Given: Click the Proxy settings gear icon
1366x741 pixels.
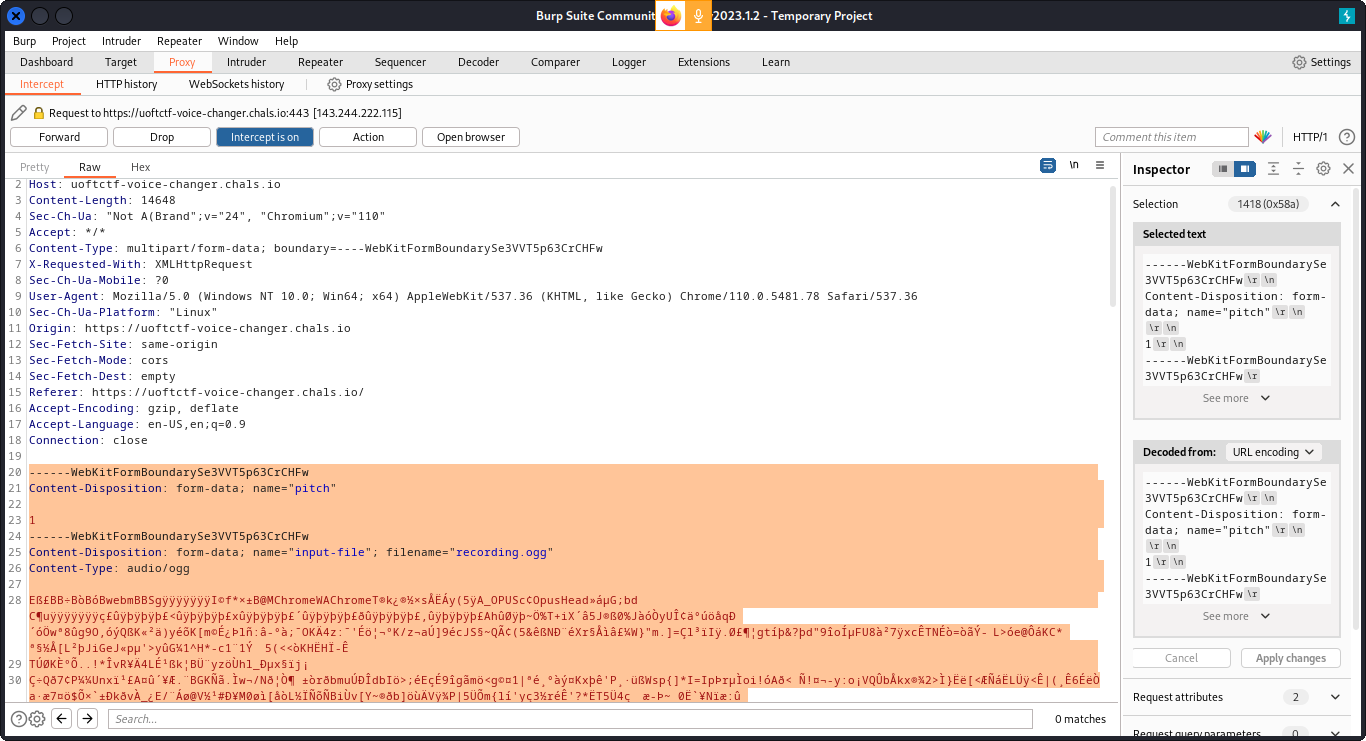Looking at the screenshot, I should click(335, 84).
